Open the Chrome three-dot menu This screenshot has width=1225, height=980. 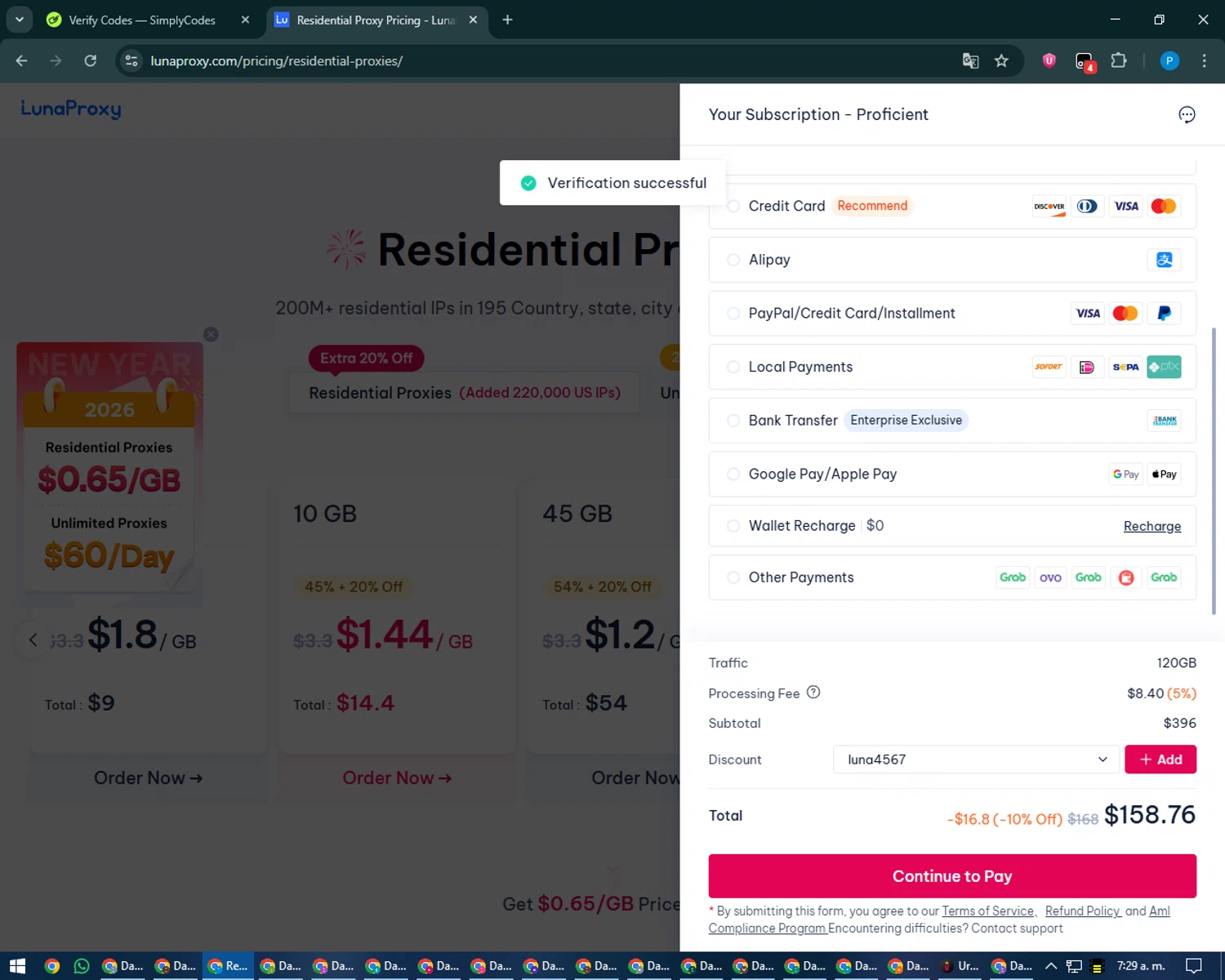click(1204, 60)
